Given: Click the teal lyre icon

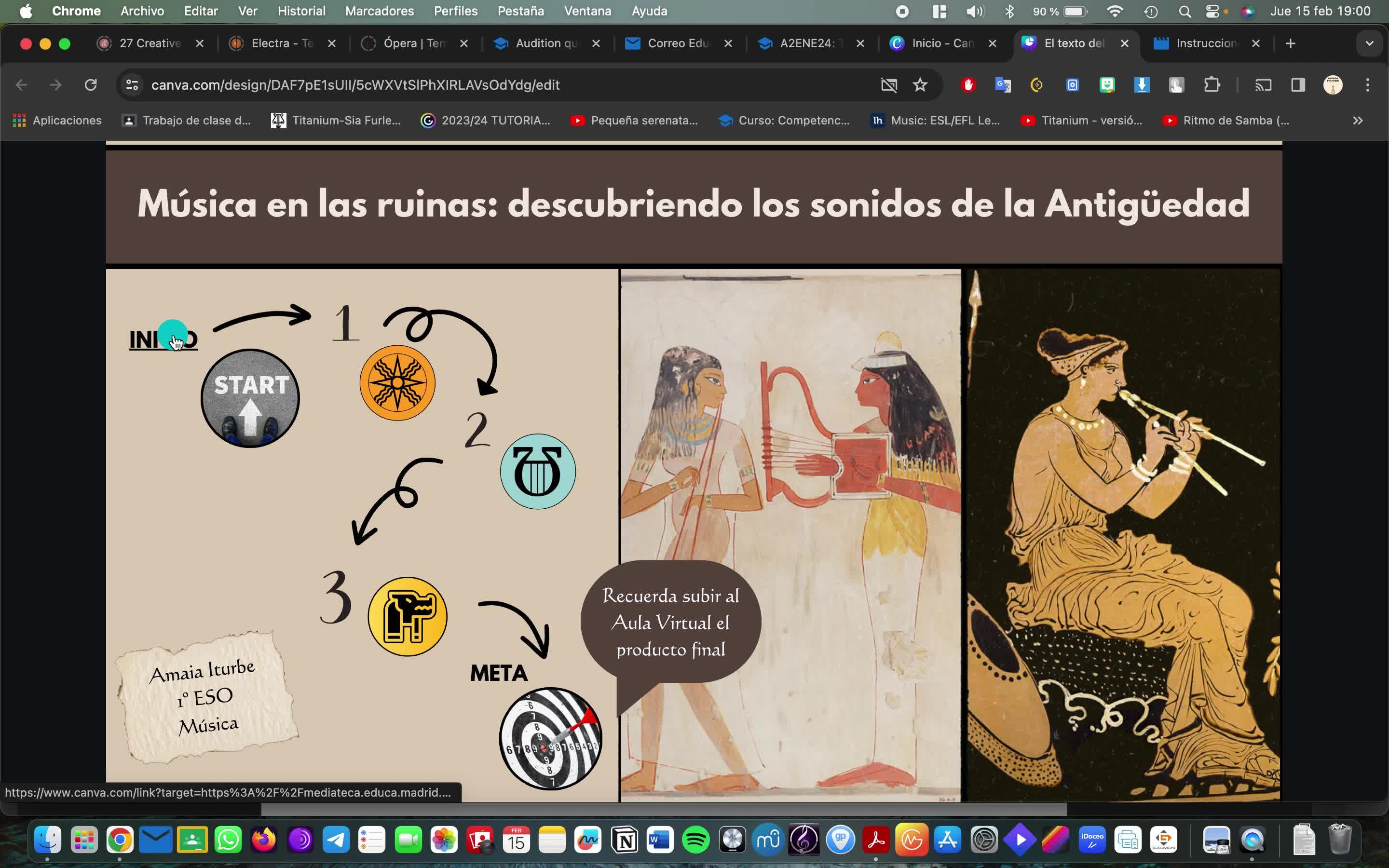Looking at the screenshot, I should tap(538, 471).
